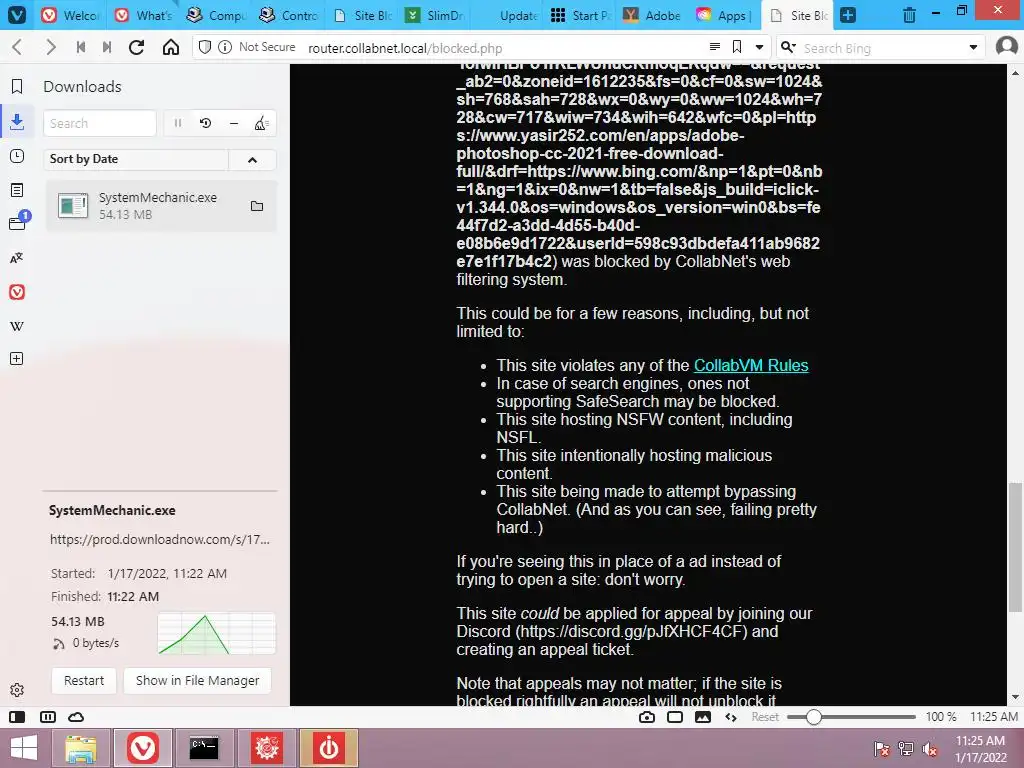Go back to the previous page
Screen dimensions: 1024x768
[18, 47]
